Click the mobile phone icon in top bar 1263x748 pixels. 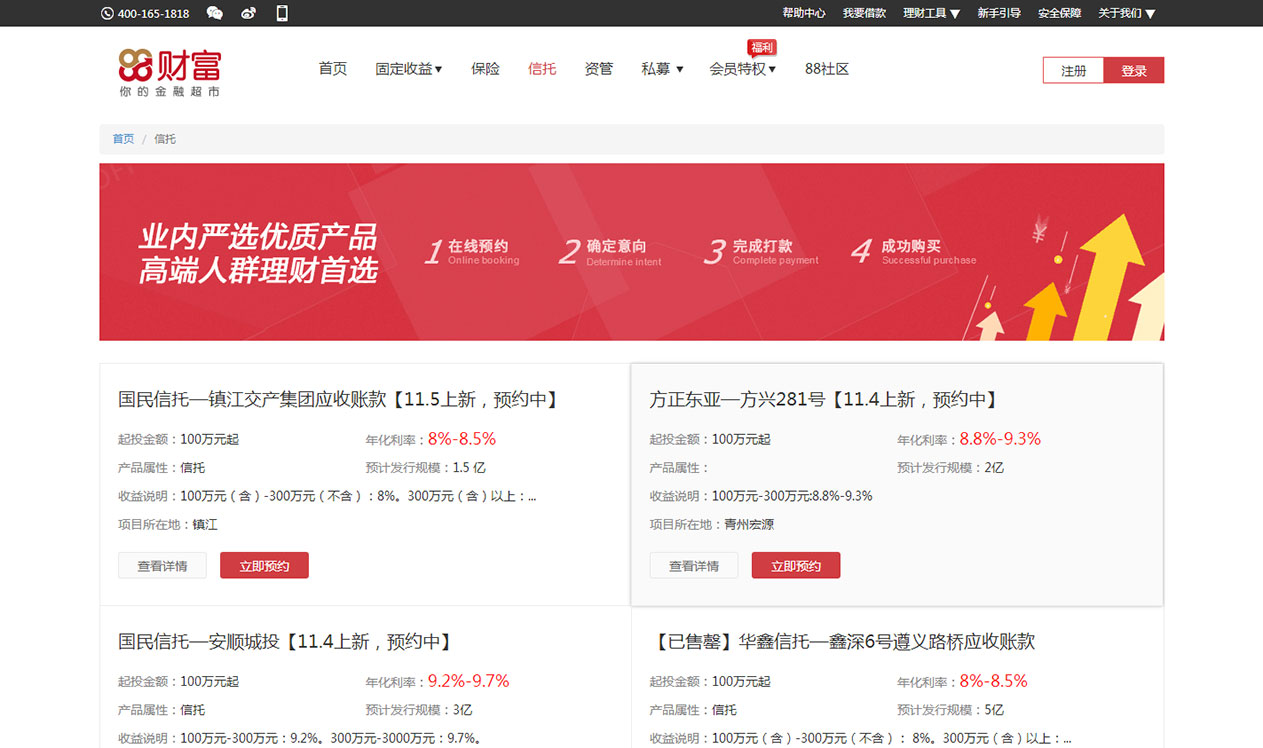[x=282, y=13]
